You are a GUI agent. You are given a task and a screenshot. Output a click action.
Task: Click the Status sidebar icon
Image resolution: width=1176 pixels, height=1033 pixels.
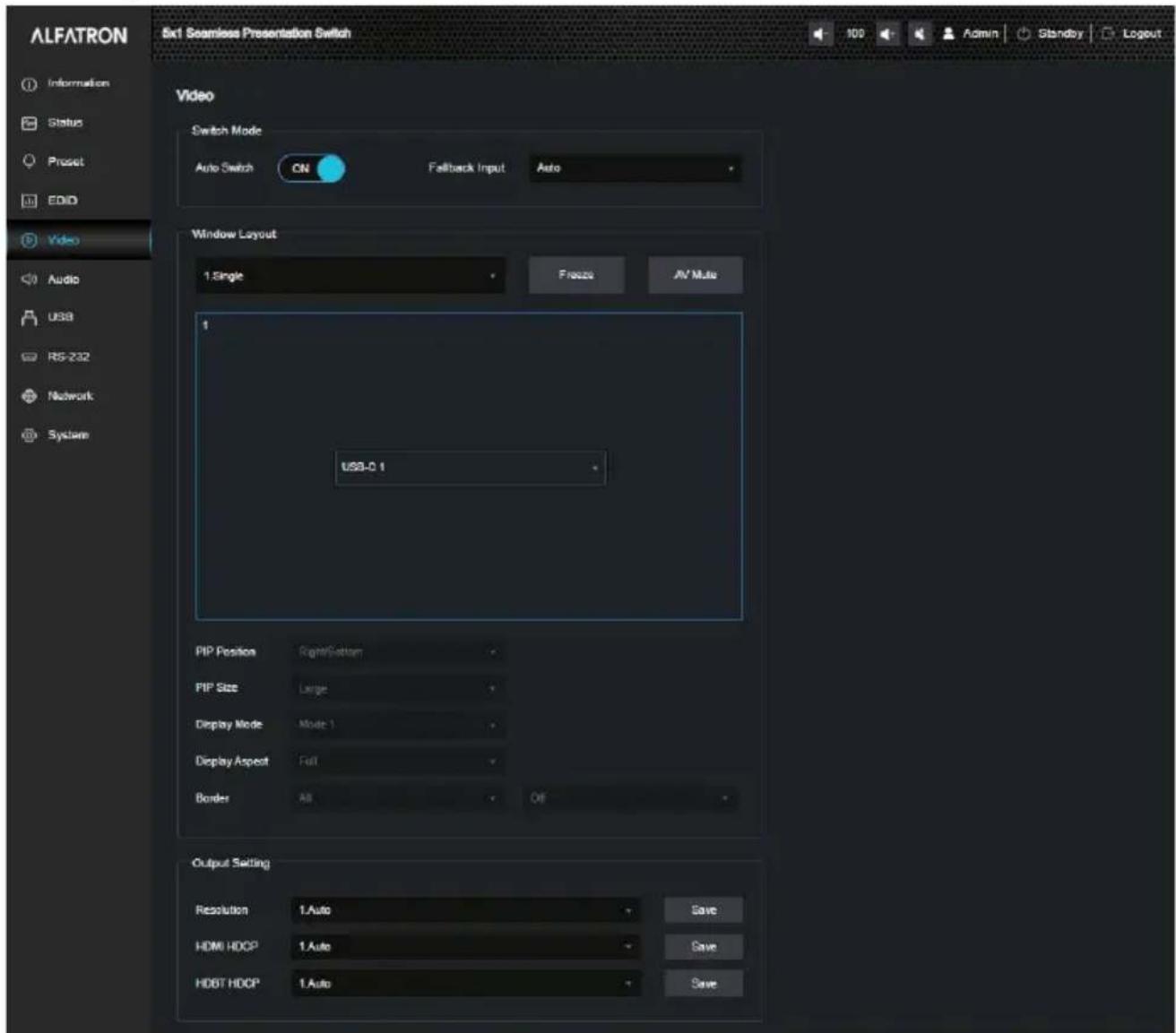coord(29,123)
